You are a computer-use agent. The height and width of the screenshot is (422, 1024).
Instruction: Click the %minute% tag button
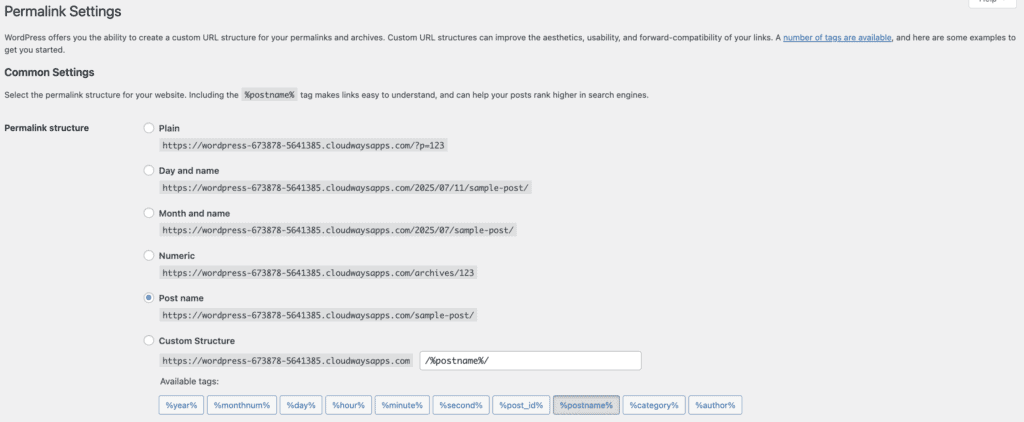click(x=402, y=405)
